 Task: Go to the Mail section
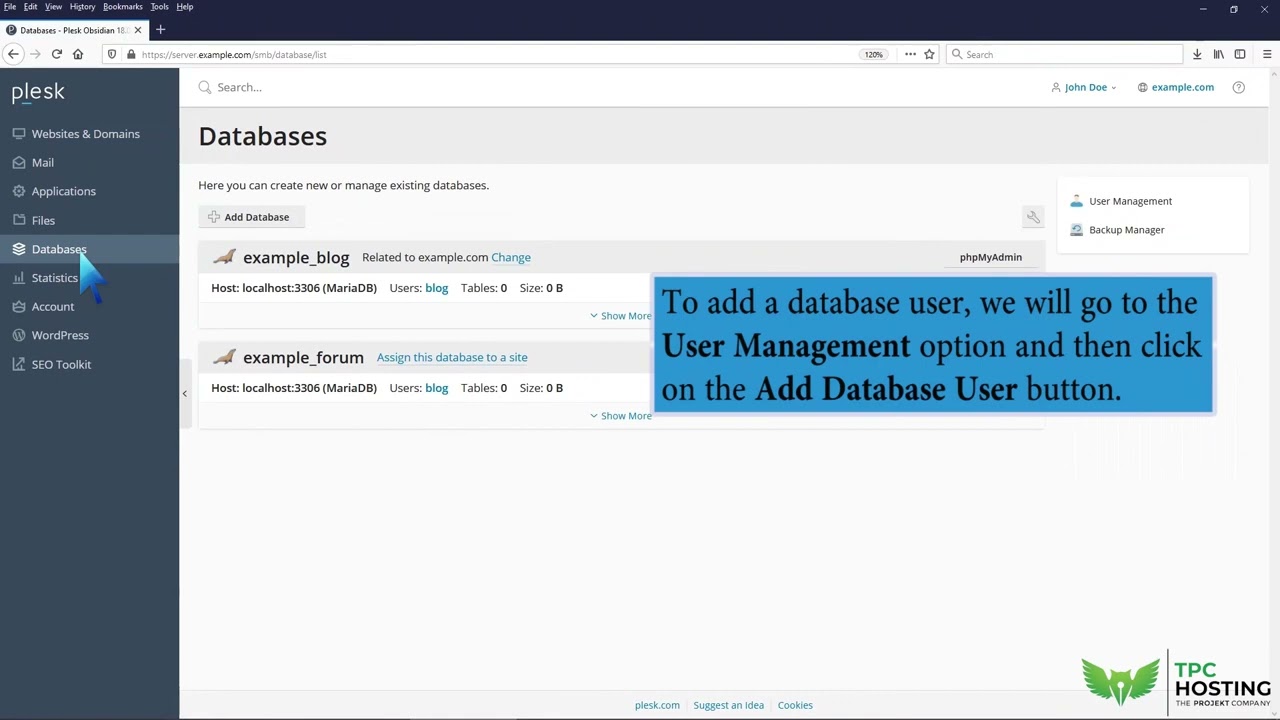[42, 163]
